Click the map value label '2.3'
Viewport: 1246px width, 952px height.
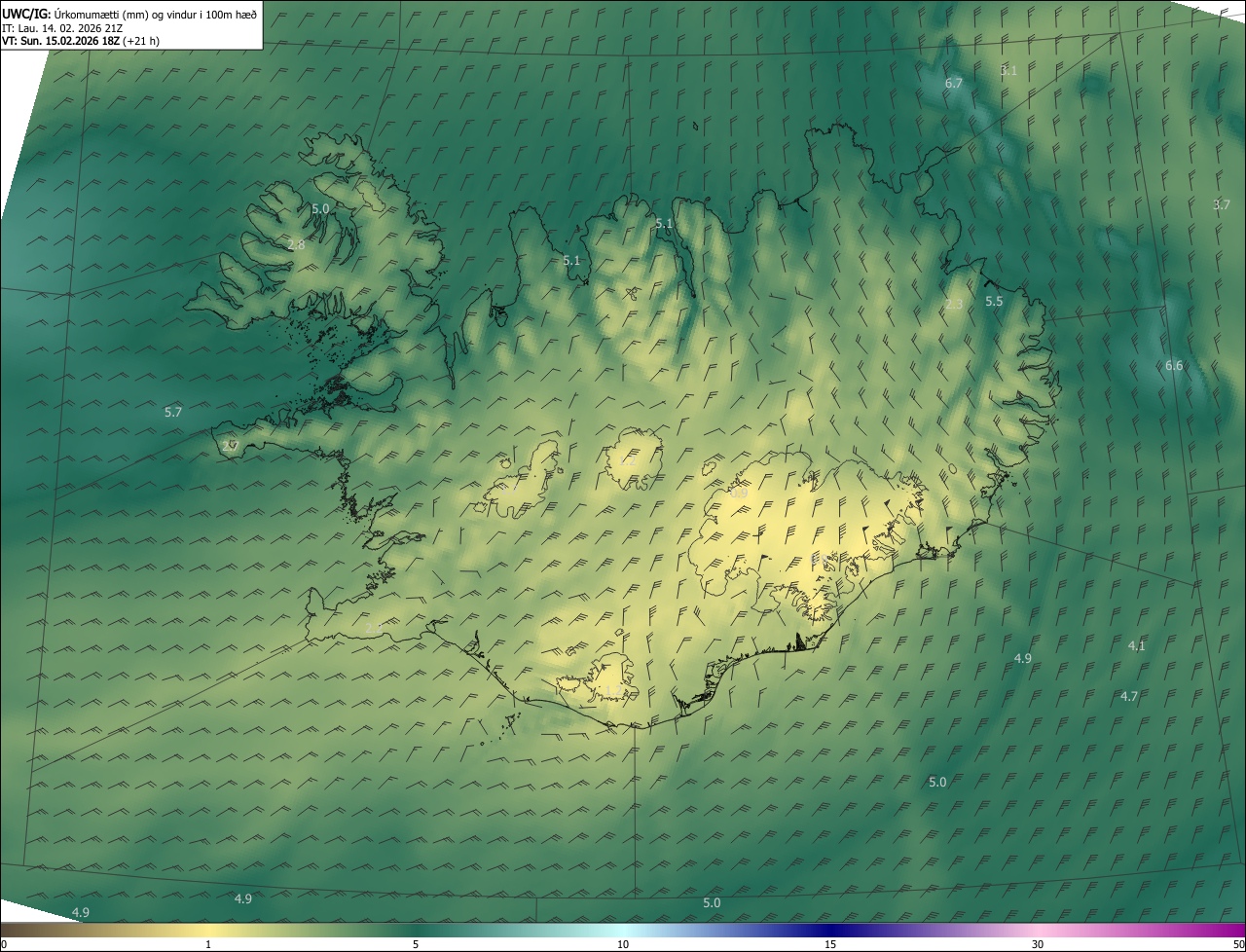[954, 305]
